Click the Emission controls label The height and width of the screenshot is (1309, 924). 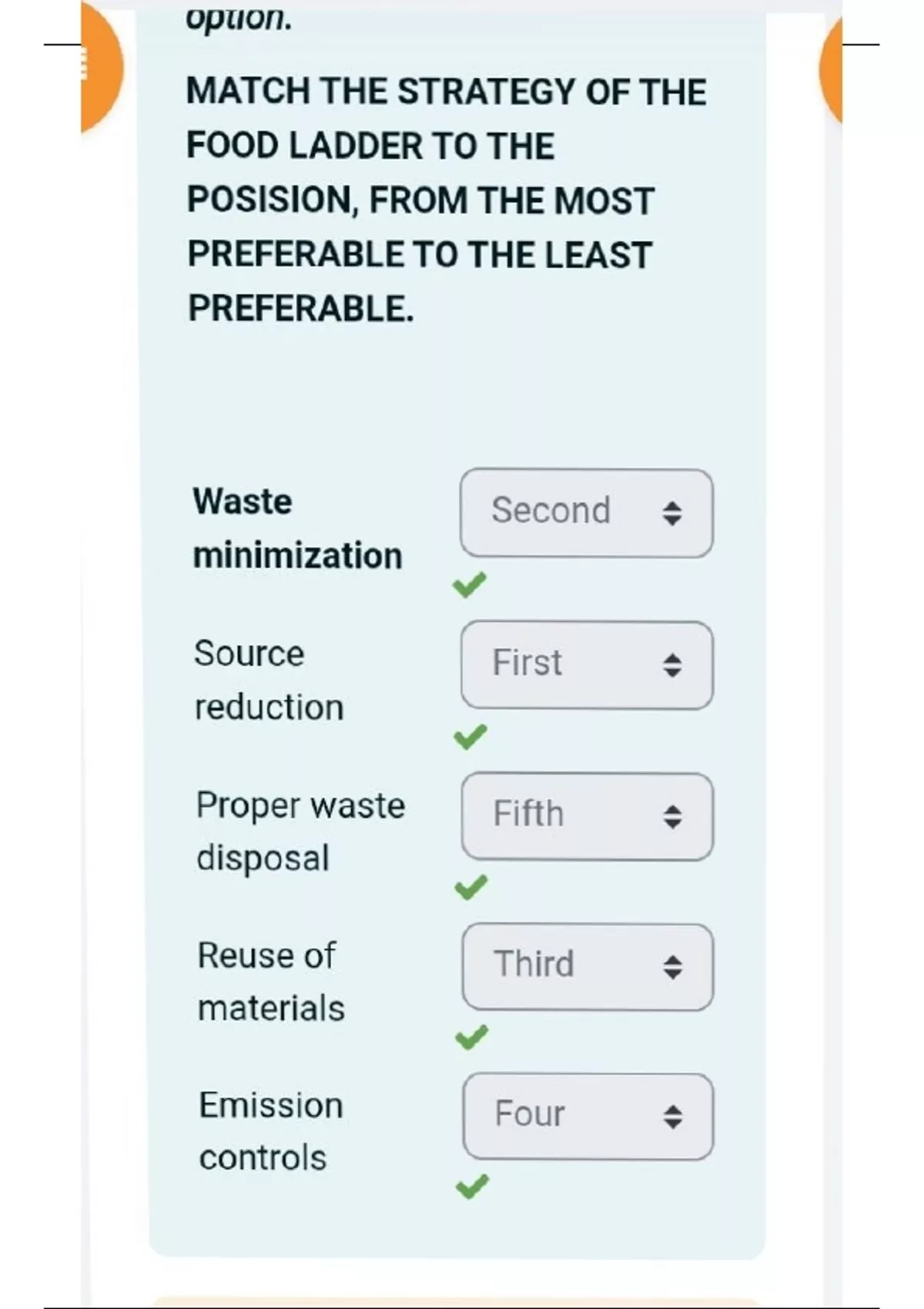coord(270,1131)
